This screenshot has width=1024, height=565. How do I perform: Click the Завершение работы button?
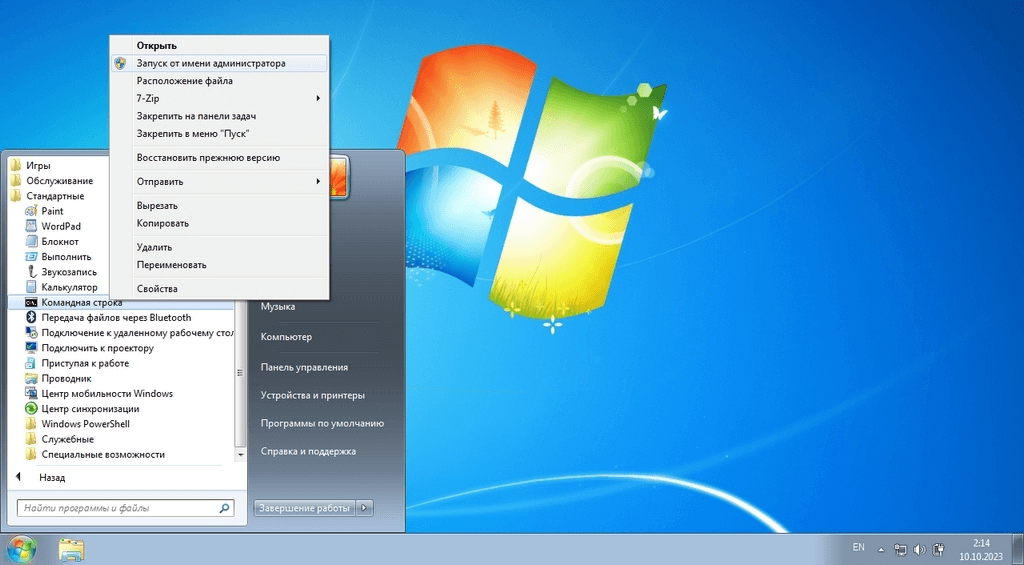click(x=304, y=508)
